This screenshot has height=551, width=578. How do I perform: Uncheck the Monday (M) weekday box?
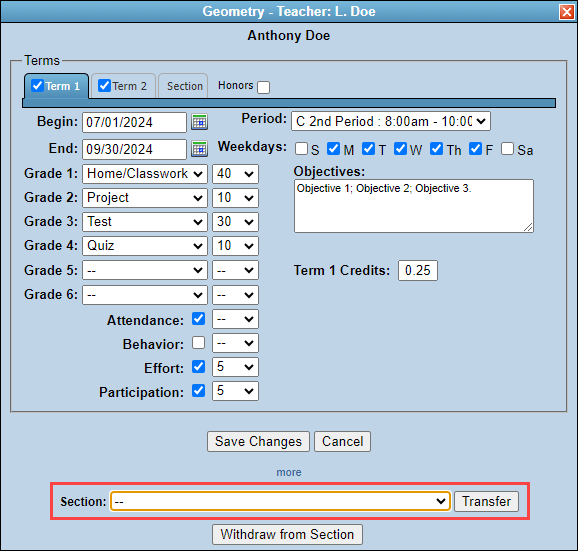coord(334,149)
